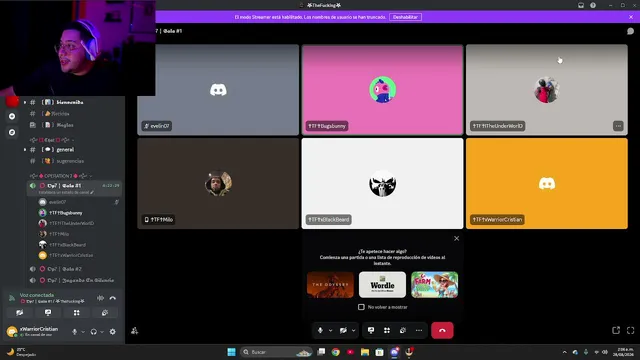Launch the Wordle activity thumbnail
Viewport: 640px width, 360px height.
point(382,284)
